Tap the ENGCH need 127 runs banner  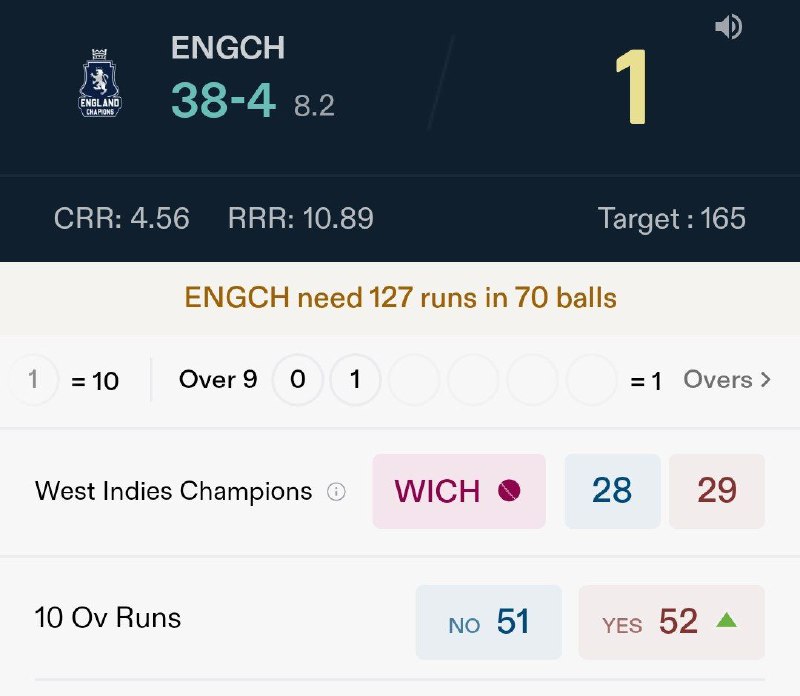[x=400, y=297]
